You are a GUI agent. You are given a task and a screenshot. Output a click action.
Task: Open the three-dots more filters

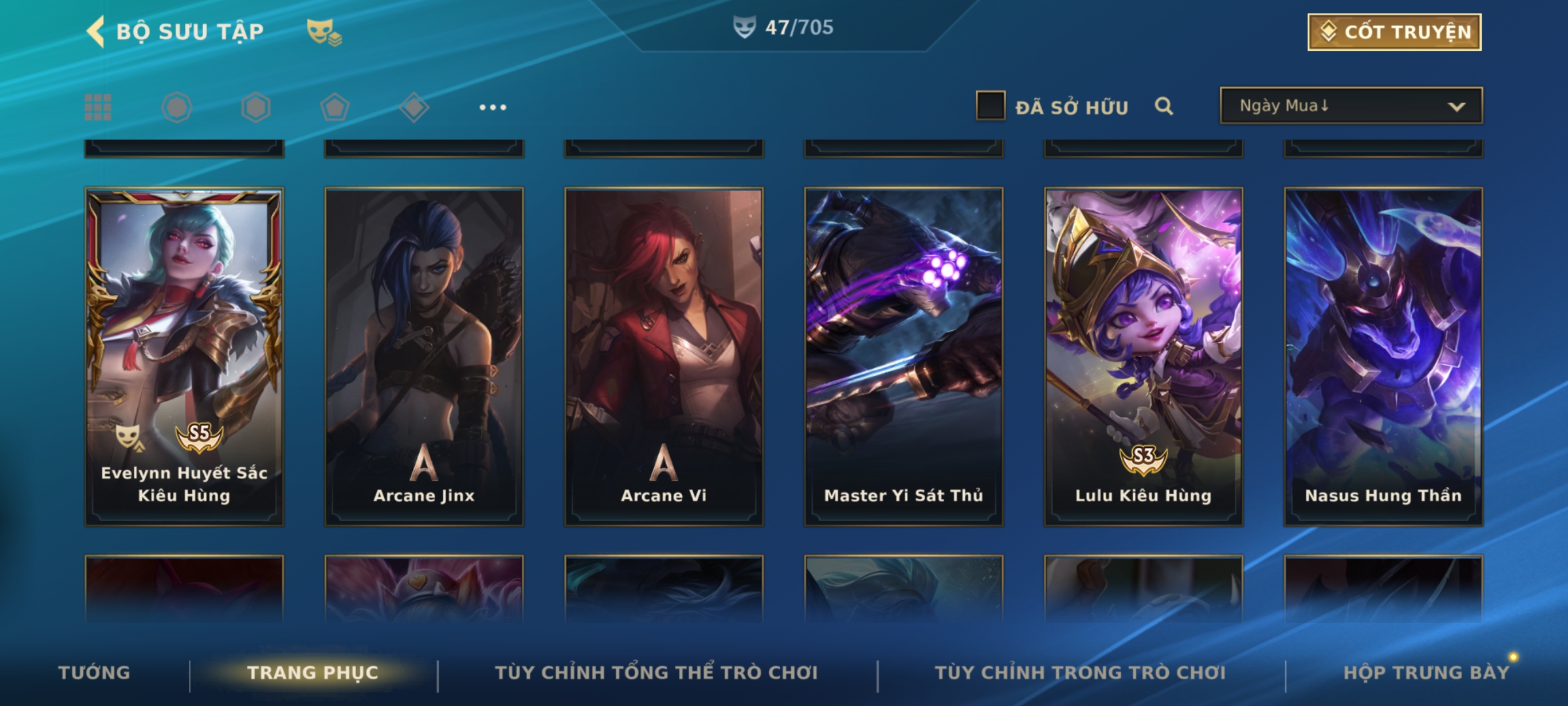(x=493, y=107)
